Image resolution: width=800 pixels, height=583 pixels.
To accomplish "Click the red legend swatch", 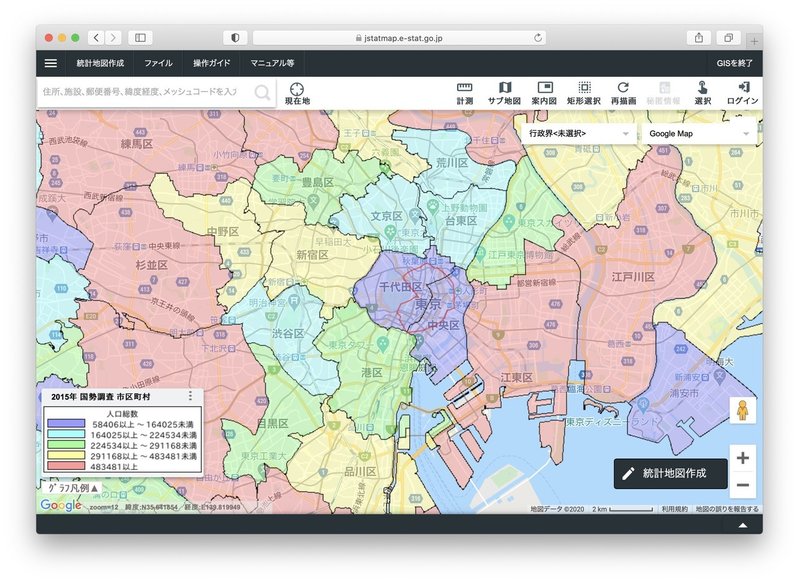I will tap(66, 466).
